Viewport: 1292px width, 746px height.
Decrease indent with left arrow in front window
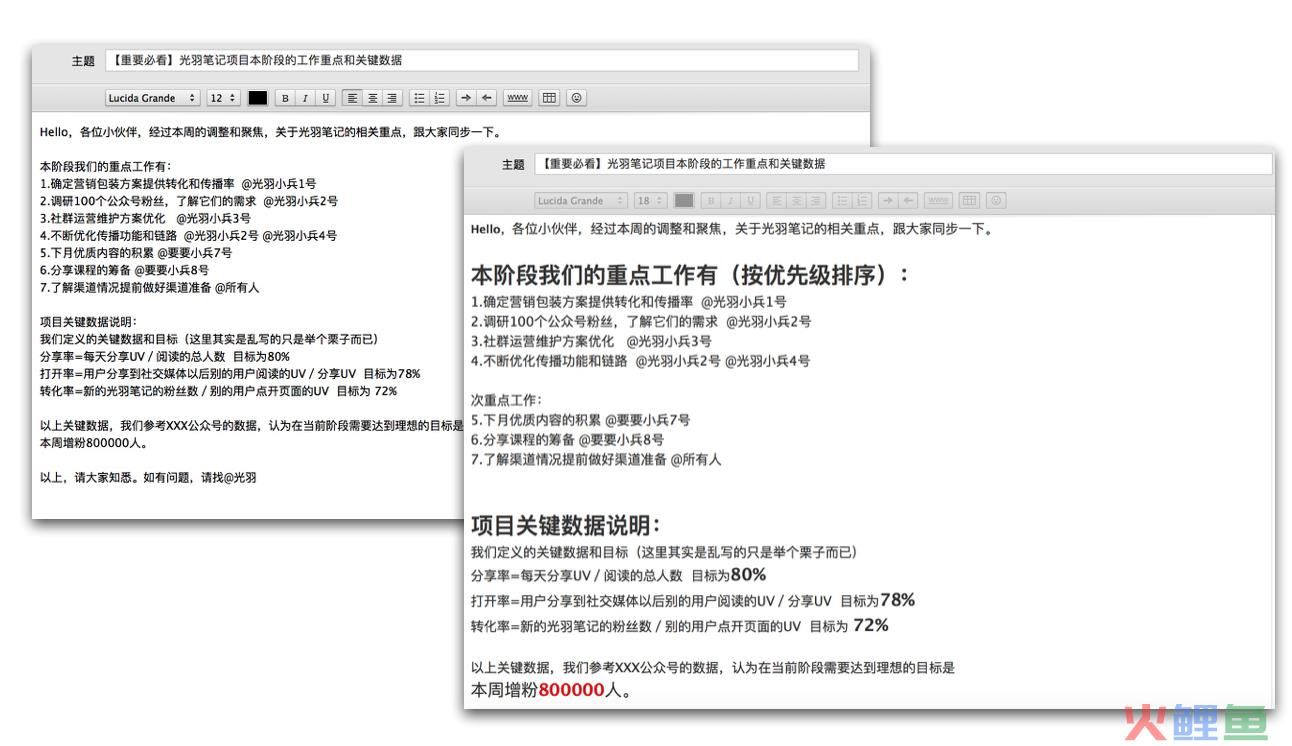click(x=908, y=201)
